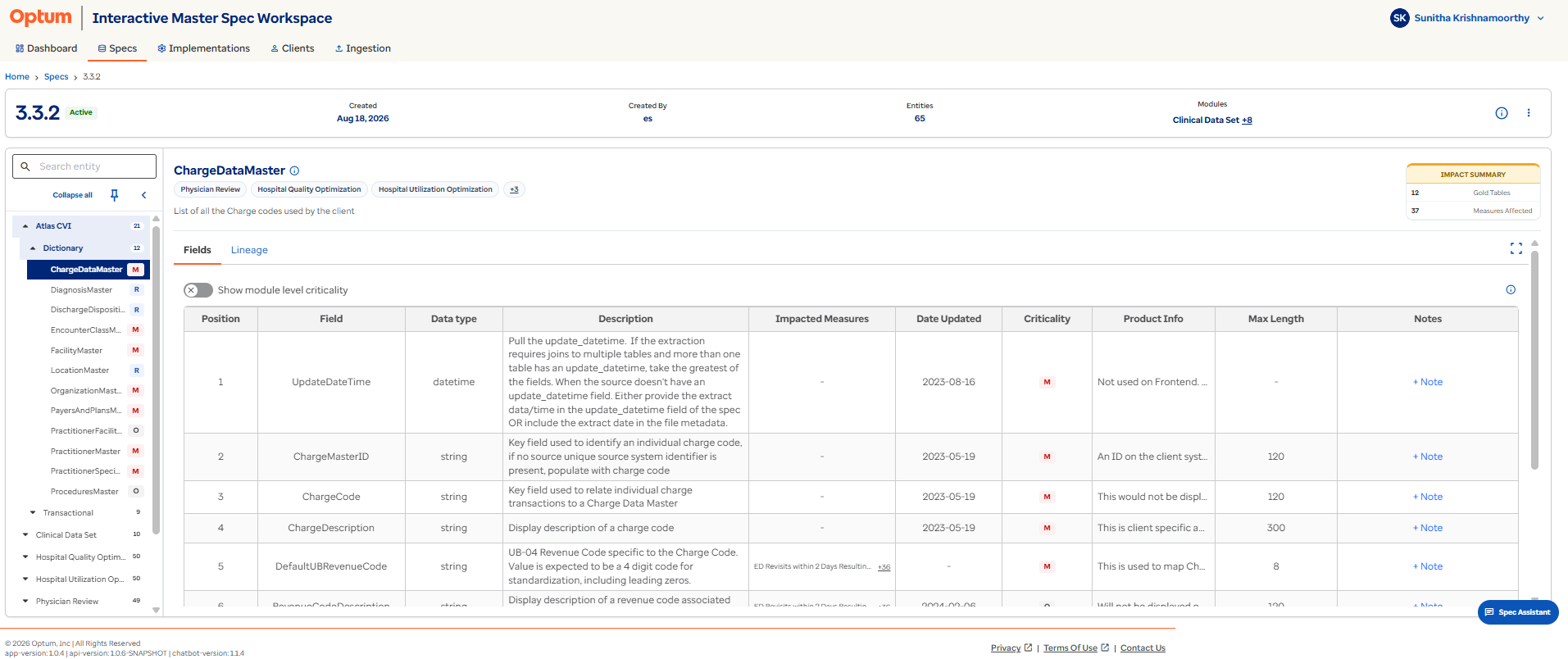1568x659 pixels.
Task: Click the M criticality badge for ChargeCode
Action: tap(1047, 498)
